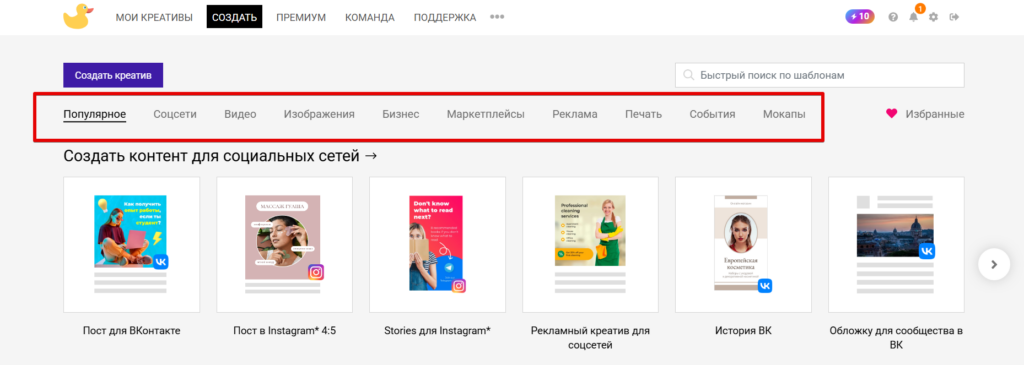Image resolution: width=1024 pixels, height=365 pixels.
Task: Click the История ВК caption
Action: pos(743,330)
